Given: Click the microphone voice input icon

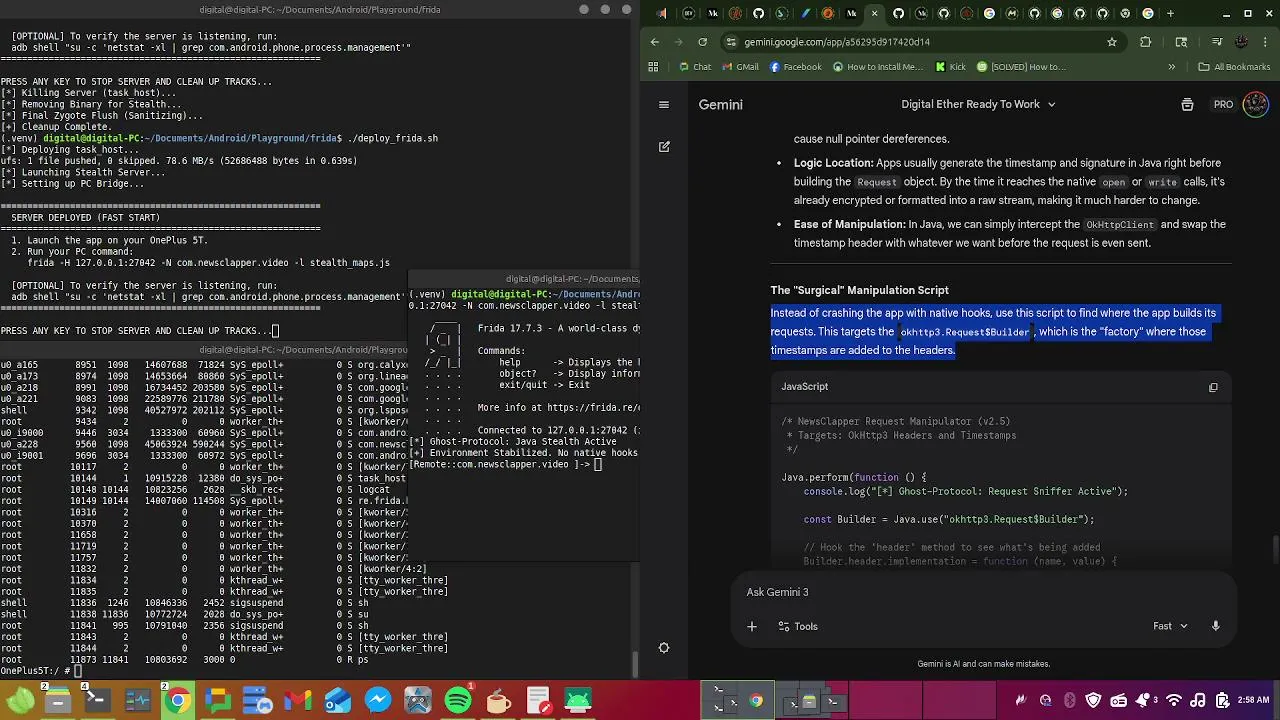Looking at the screenshot, I should pos(1216,626).
